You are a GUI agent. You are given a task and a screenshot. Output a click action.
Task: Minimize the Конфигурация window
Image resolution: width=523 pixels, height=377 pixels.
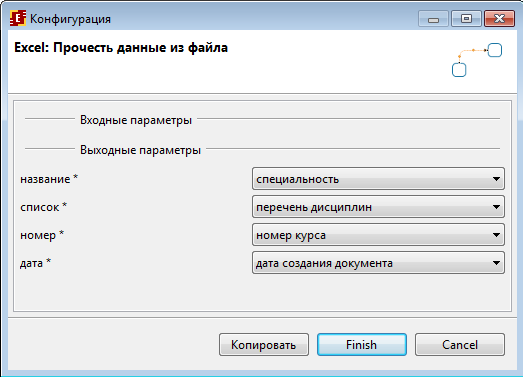(x=433, y=19)
